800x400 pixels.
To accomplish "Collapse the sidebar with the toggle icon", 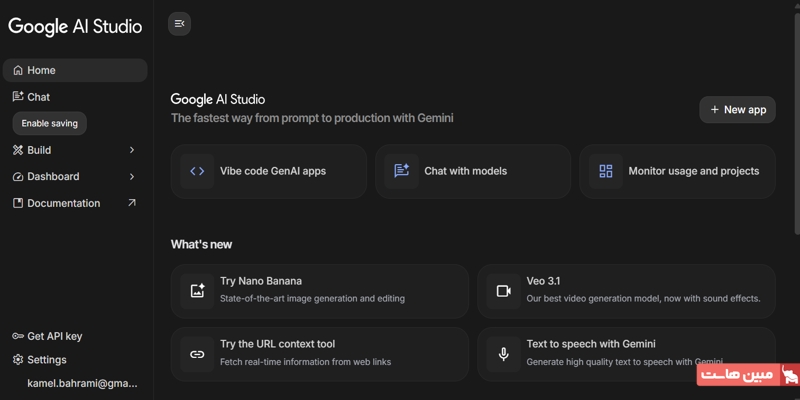I will (x=179, y=24).
